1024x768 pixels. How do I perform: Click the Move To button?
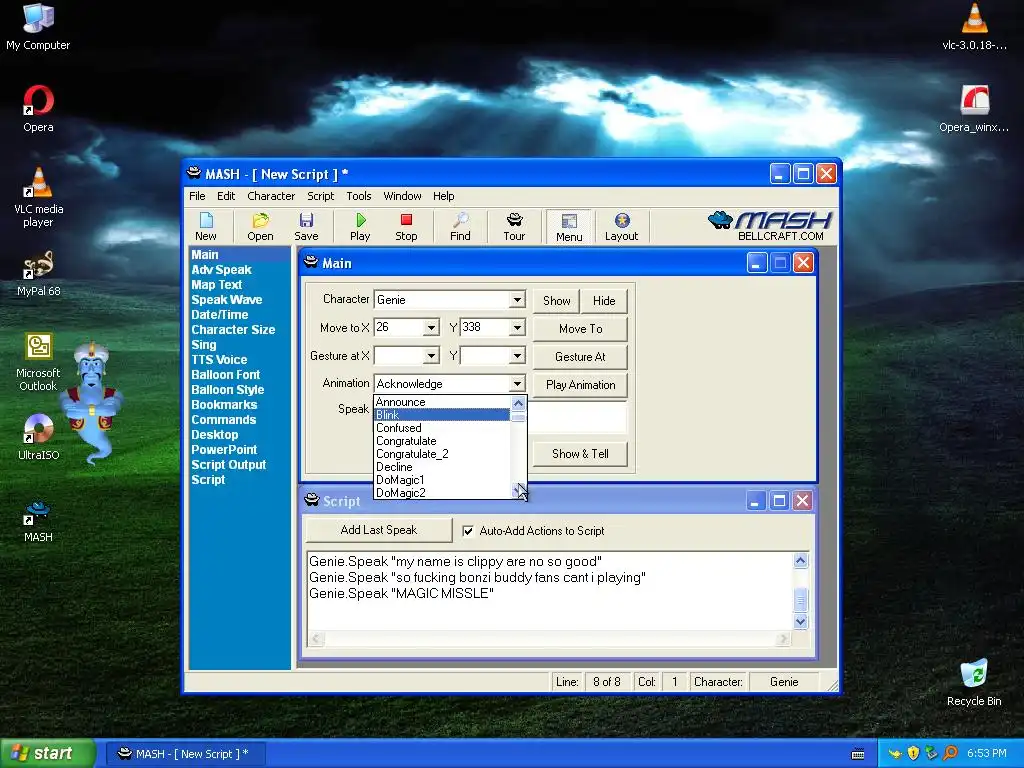coord(581,328)
